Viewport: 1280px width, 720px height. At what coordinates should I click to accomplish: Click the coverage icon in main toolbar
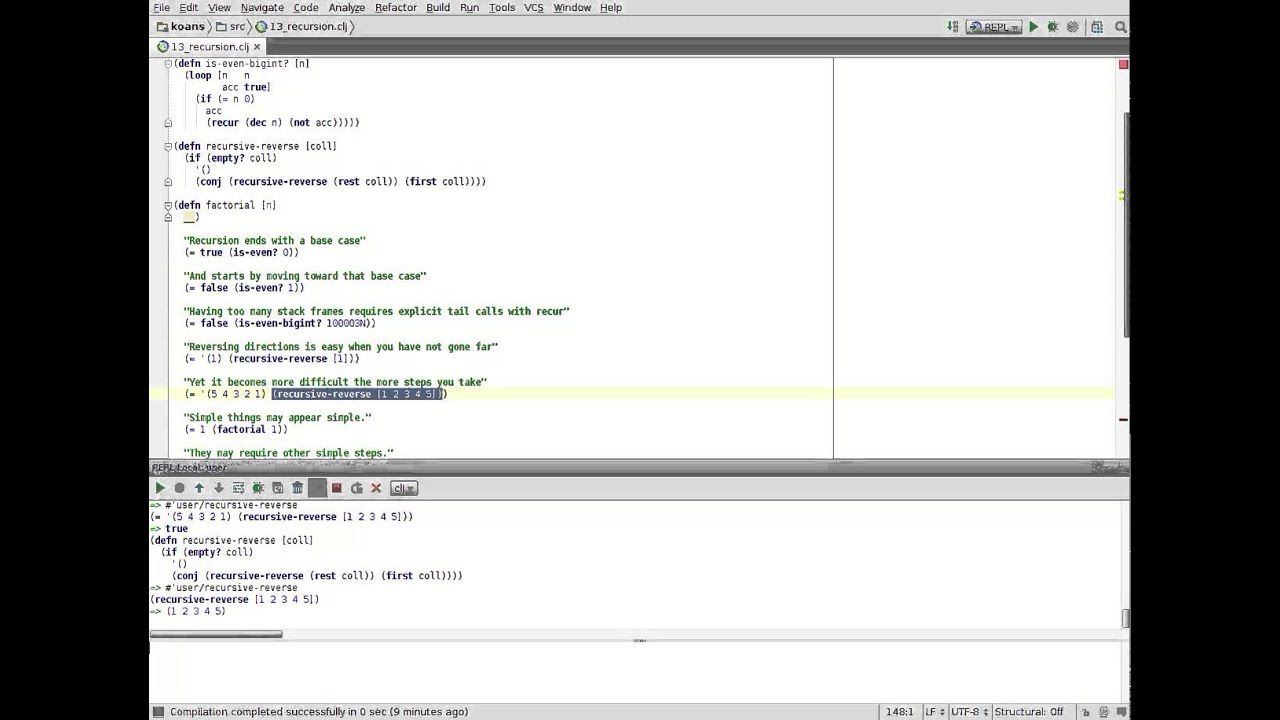[x=1071, y=27]
